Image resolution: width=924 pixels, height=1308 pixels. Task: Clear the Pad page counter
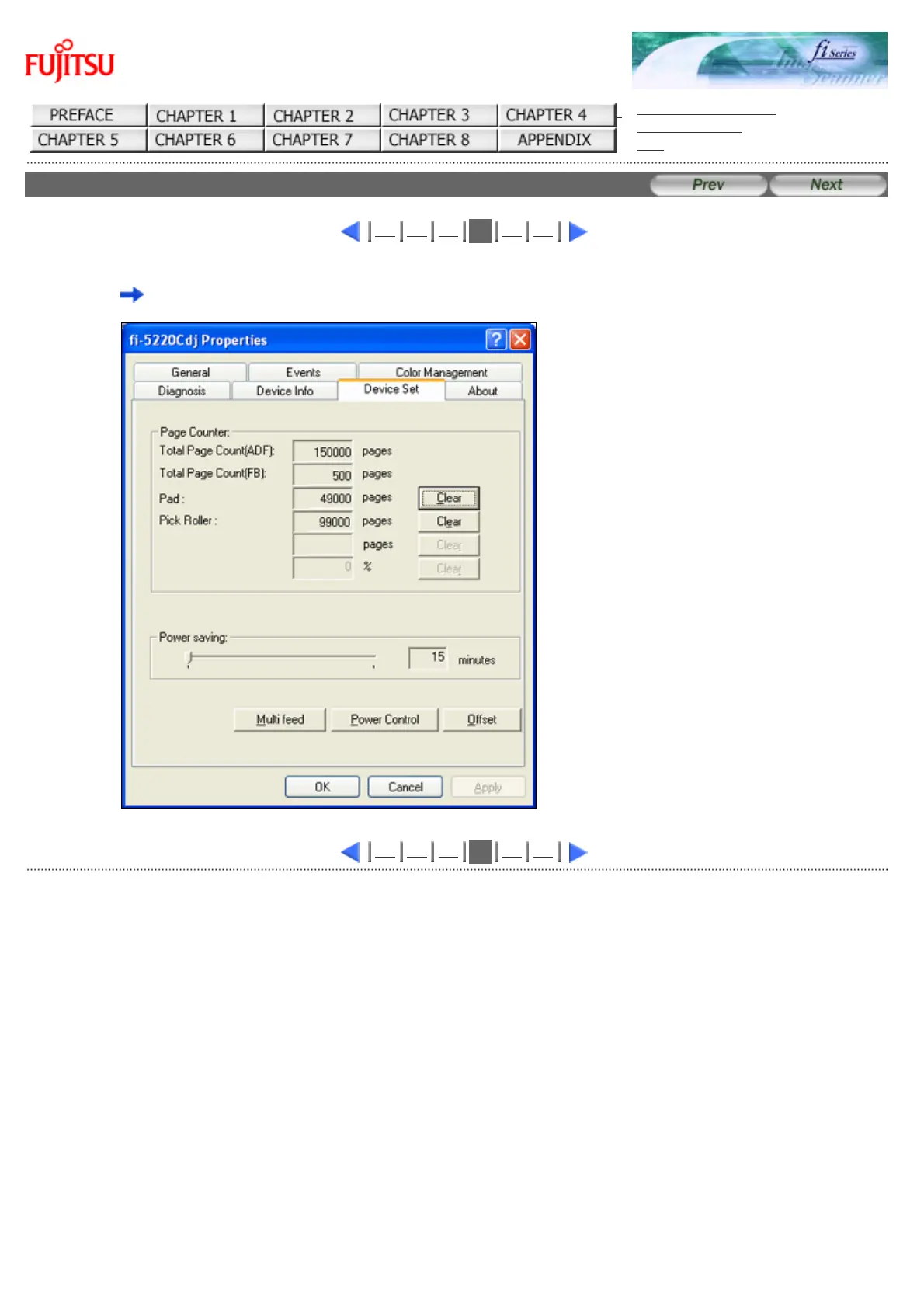(x=449, y=498)
